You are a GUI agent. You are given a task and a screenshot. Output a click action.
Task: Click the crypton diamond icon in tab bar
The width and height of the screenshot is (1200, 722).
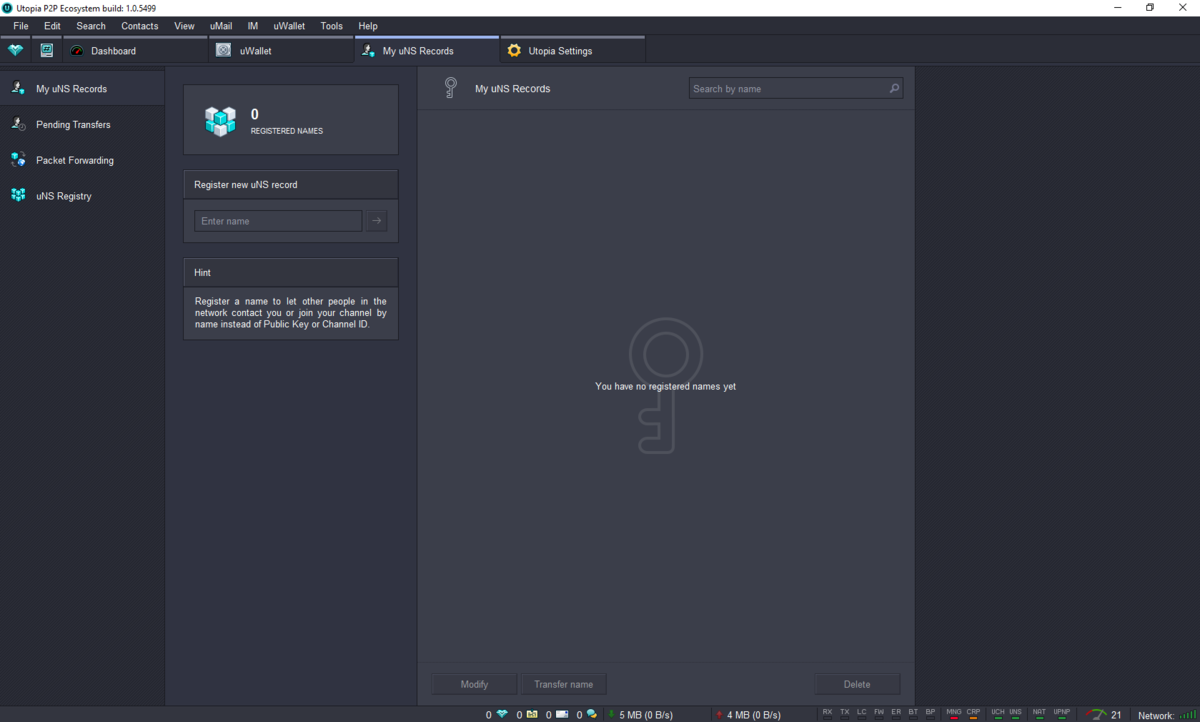[x=15, y=50]
